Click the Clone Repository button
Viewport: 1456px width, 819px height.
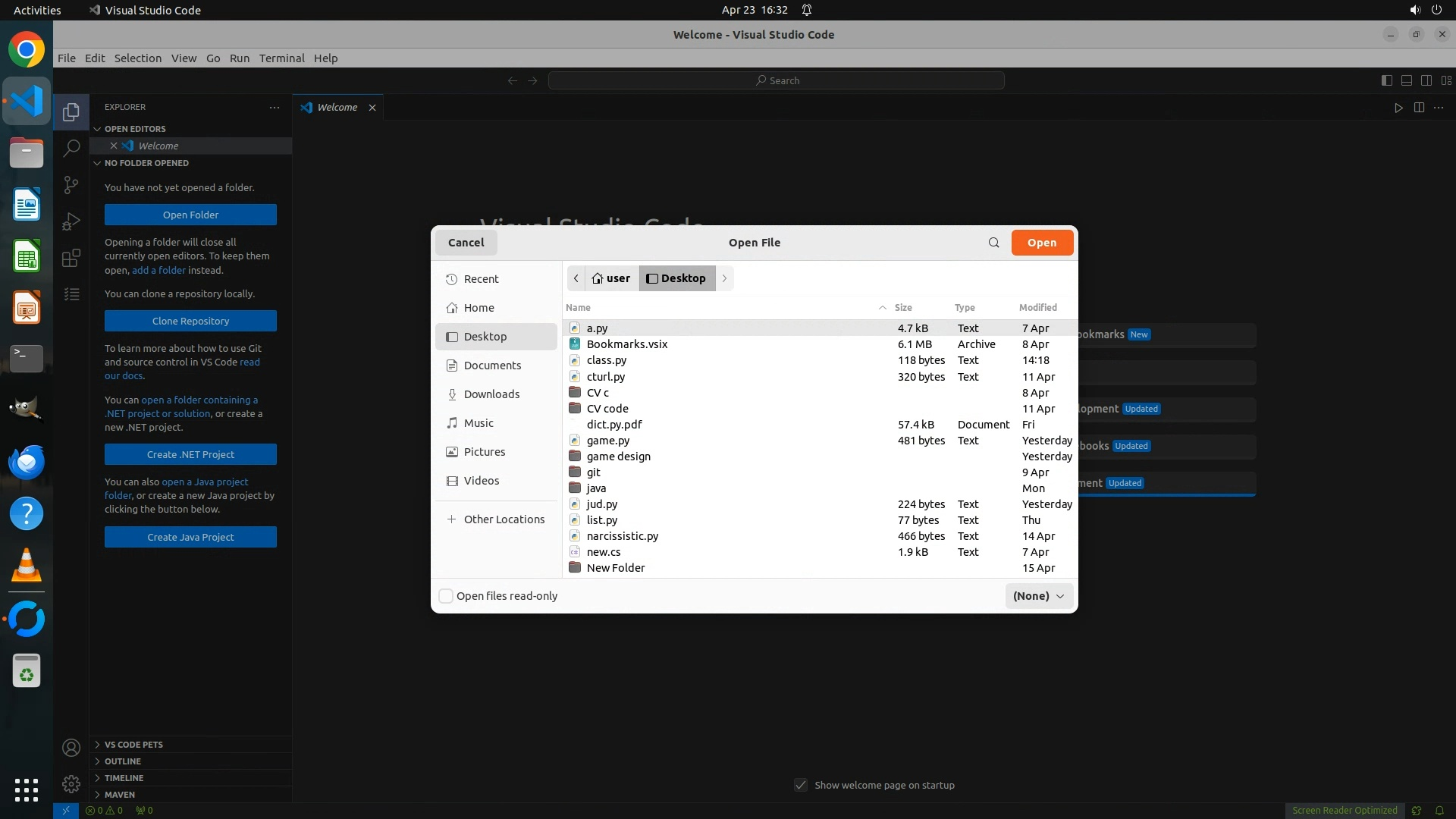(190, 321)
